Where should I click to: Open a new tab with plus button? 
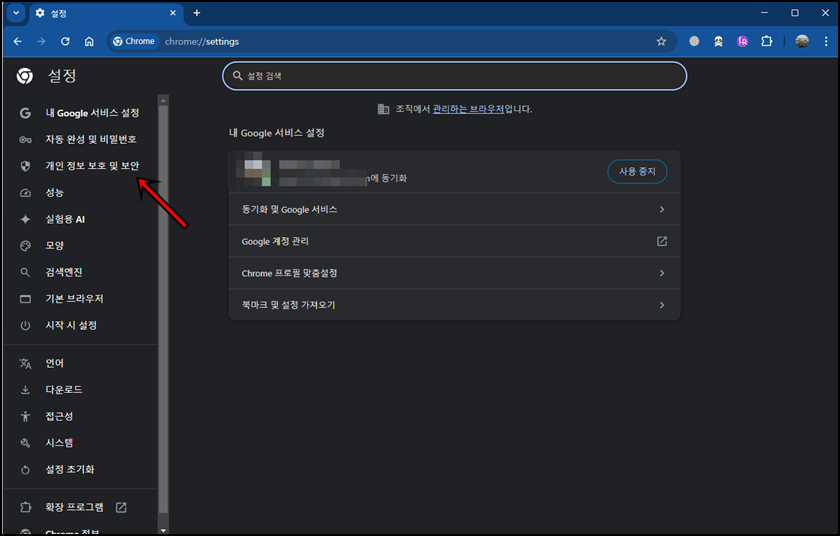197,13
